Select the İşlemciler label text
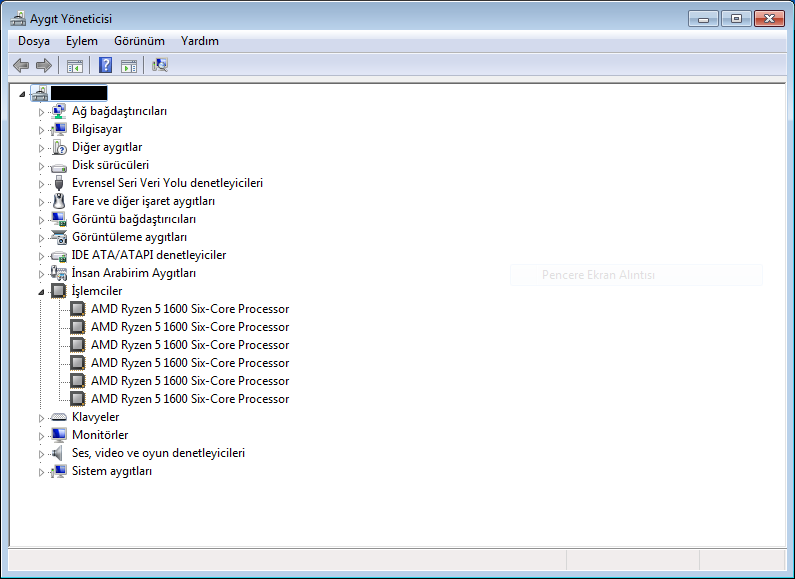Screen dimensions: 795x579 (x=97, y=291)
